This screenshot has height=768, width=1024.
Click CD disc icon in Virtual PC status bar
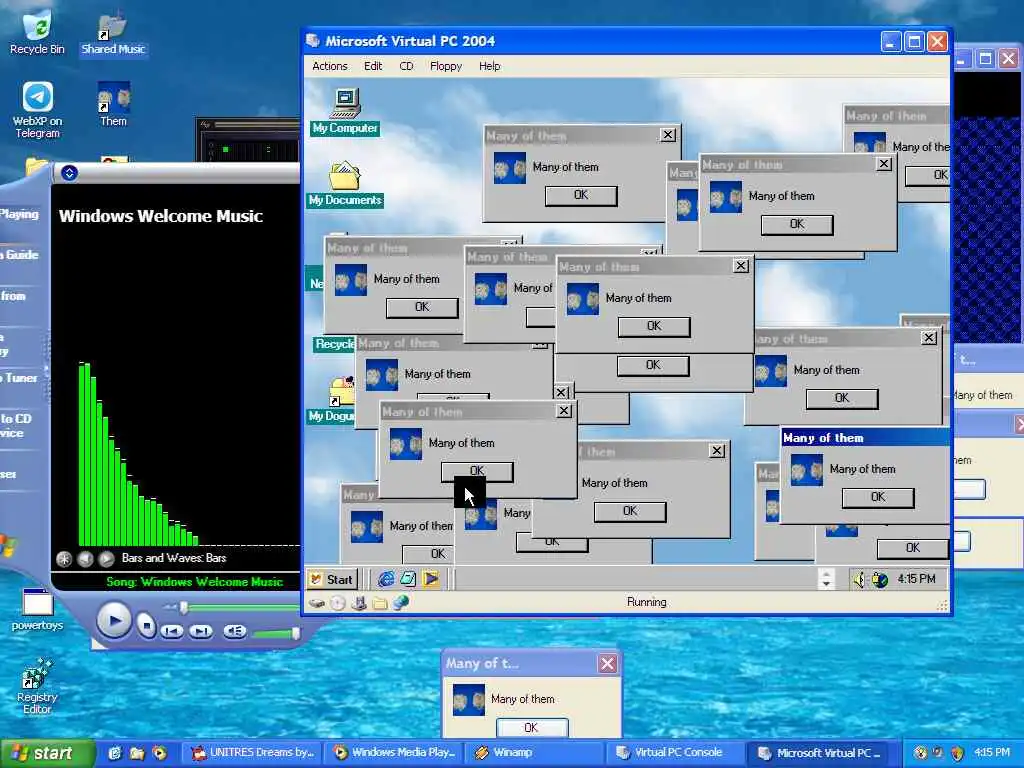(x=338, y=603)
